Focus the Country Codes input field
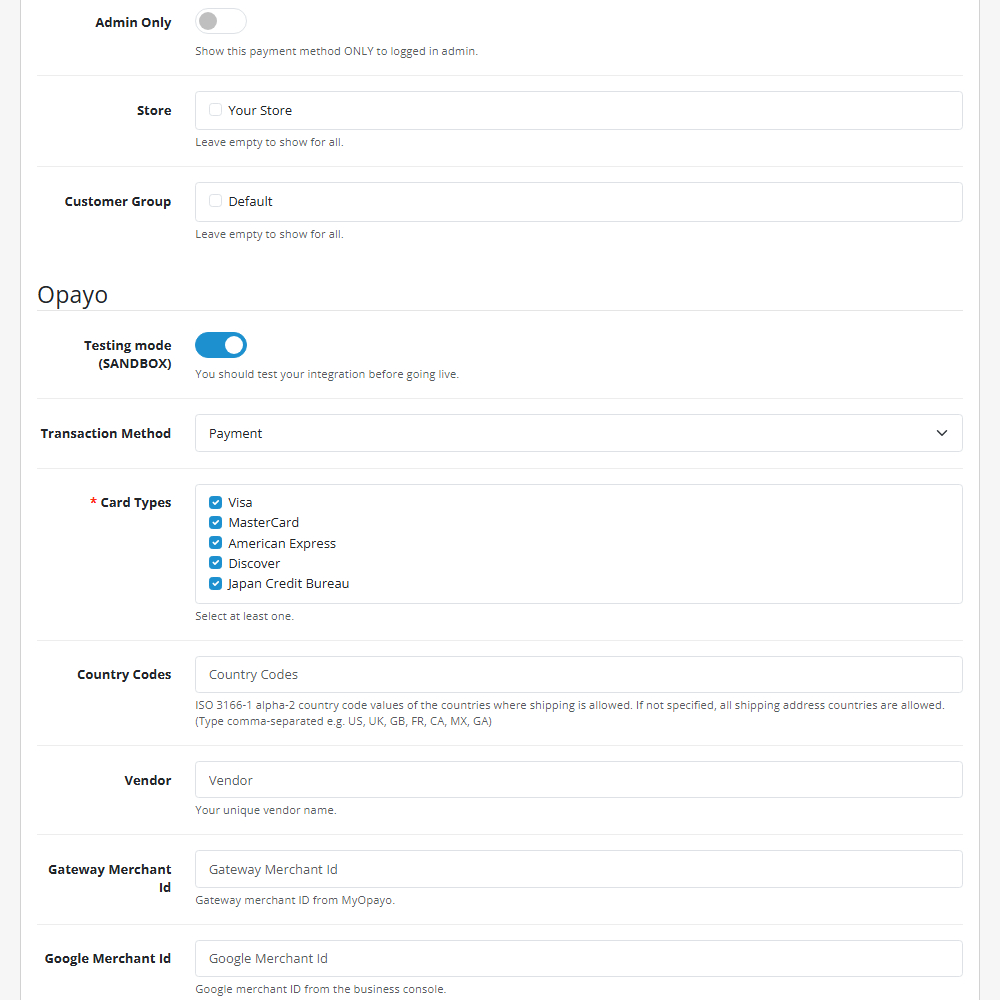The width and height of the screenshot is (1000, 1000). tap(578, 674)
